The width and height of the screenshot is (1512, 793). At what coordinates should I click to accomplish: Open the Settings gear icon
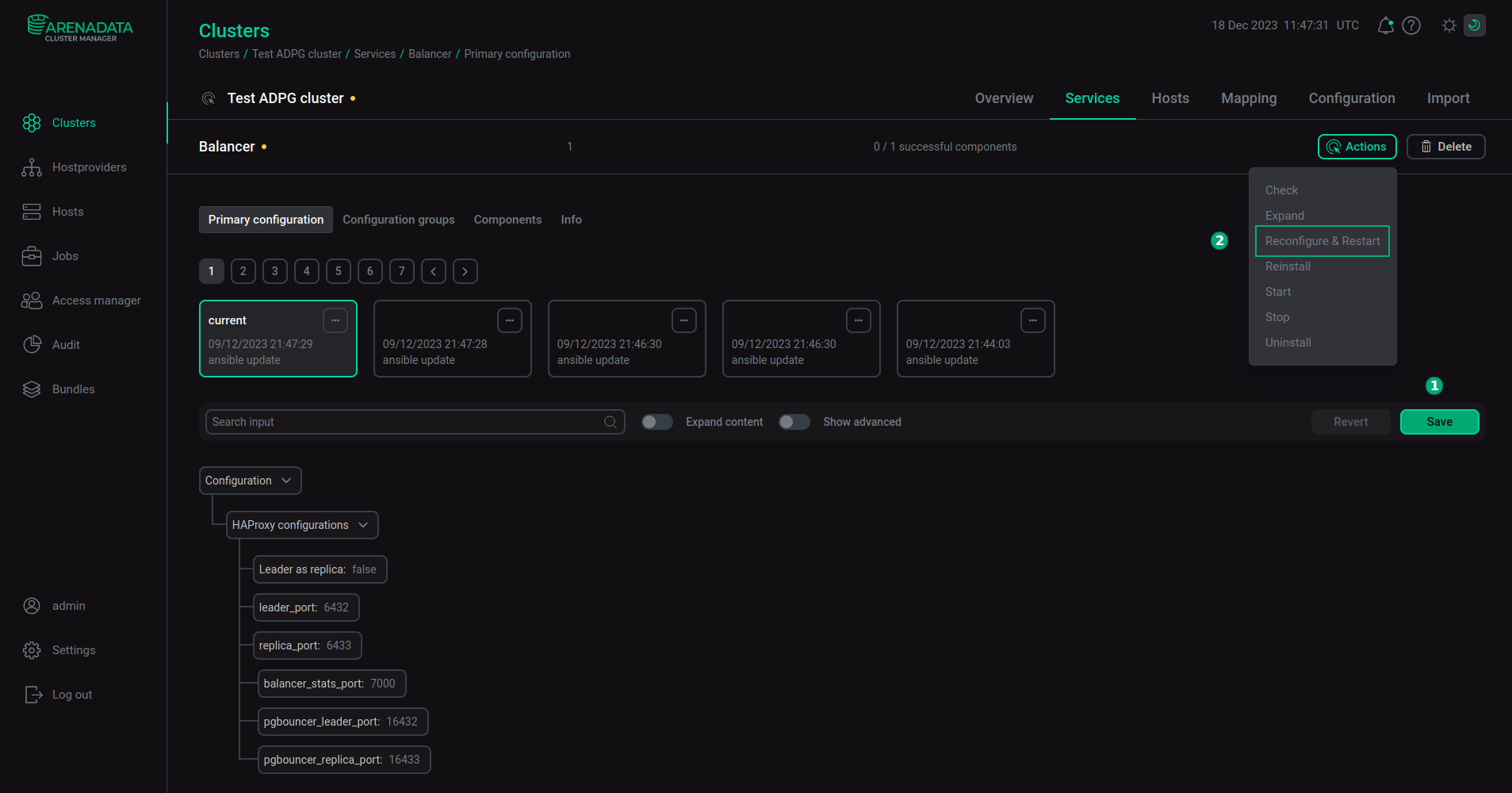pyautogui.click(x=32, y=650)
